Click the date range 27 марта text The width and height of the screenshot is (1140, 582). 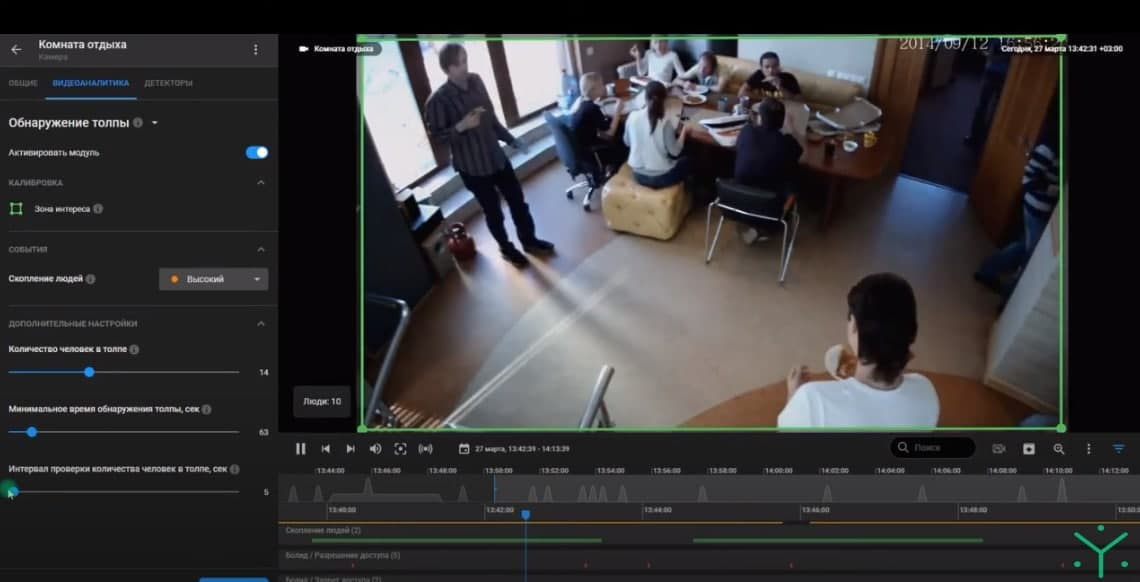click(x=522, y=449)
